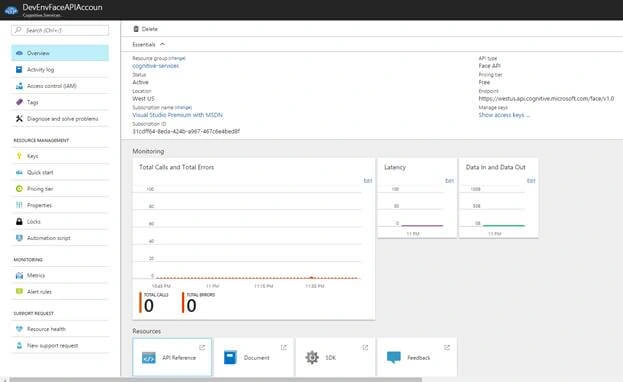
Task: Edit the Latency chart
Action: point(449,180)
